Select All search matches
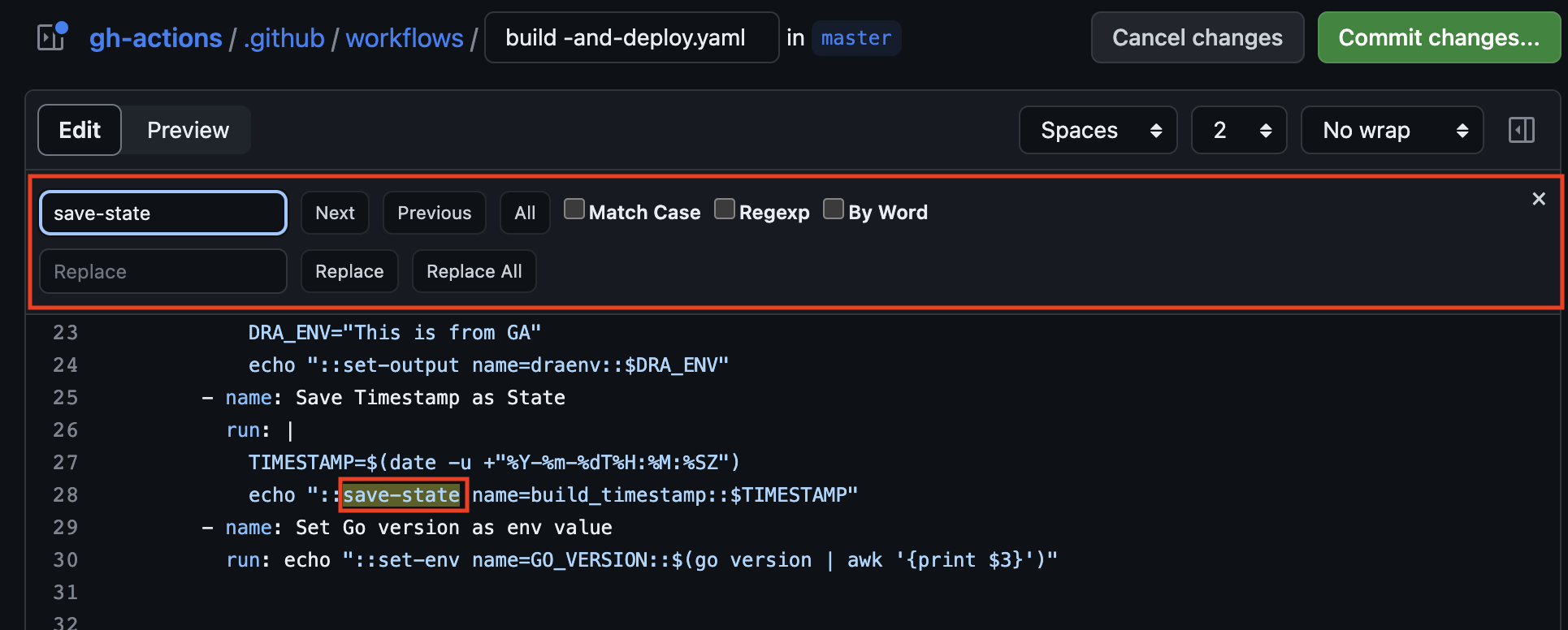This screenshot has height=630, width=1568. (x=525, y=213)
